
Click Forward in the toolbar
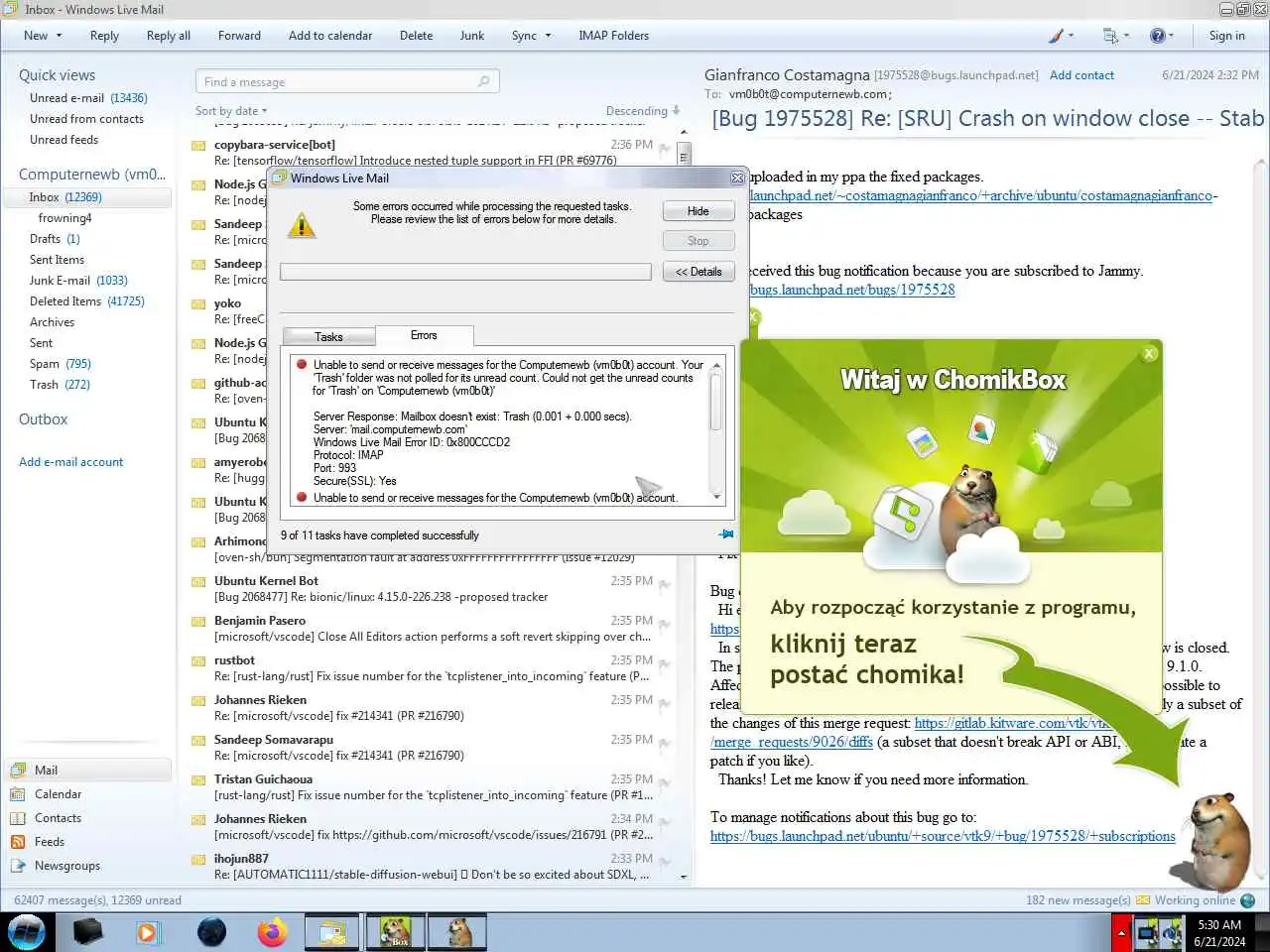tap(239, 36)
